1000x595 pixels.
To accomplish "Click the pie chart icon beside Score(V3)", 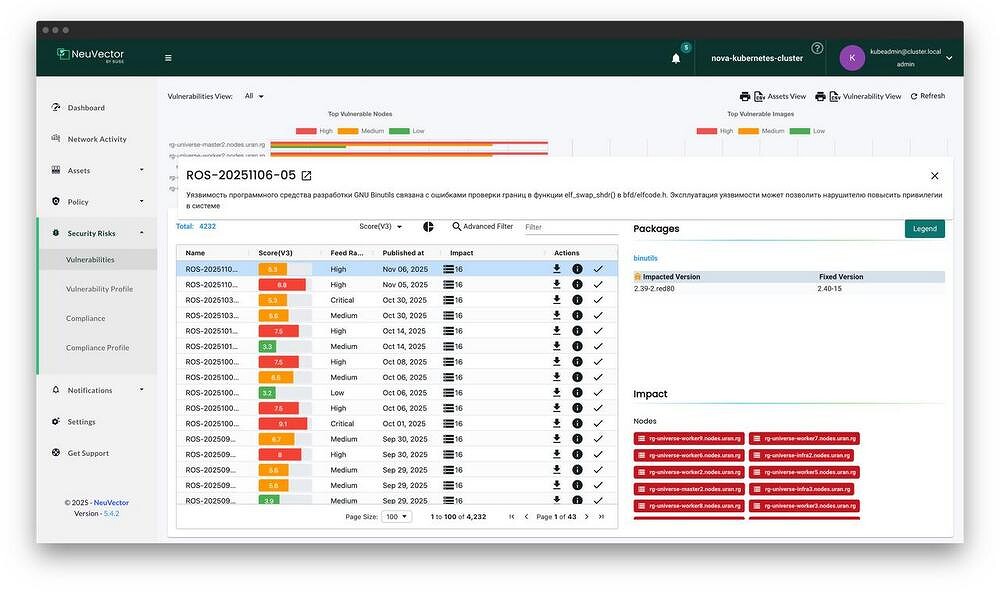I will click(x=428, y=227).
